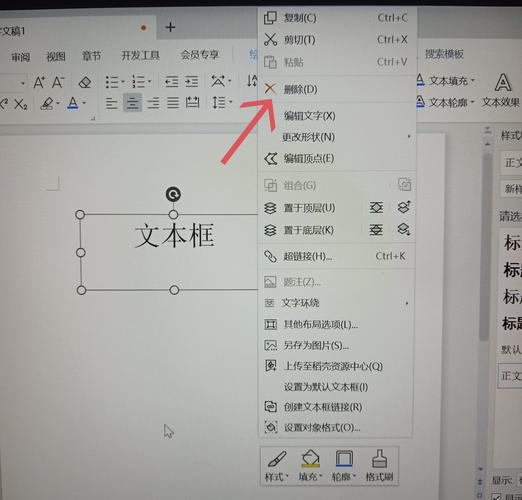Select Edit Points (编辑顶点) entry
Viewport: 522px width, 500px height.
[336, 158]
